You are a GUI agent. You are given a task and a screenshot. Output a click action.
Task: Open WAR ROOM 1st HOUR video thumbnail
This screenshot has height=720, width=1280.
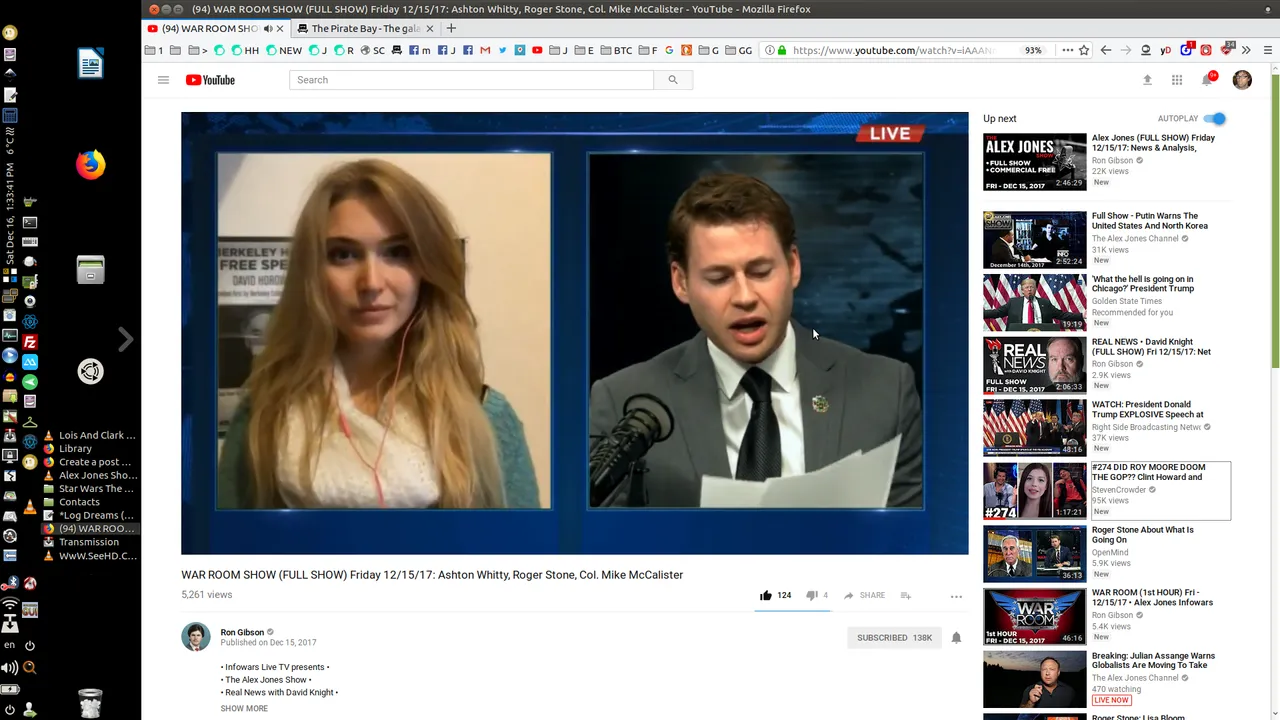[x=1034, y=616]
